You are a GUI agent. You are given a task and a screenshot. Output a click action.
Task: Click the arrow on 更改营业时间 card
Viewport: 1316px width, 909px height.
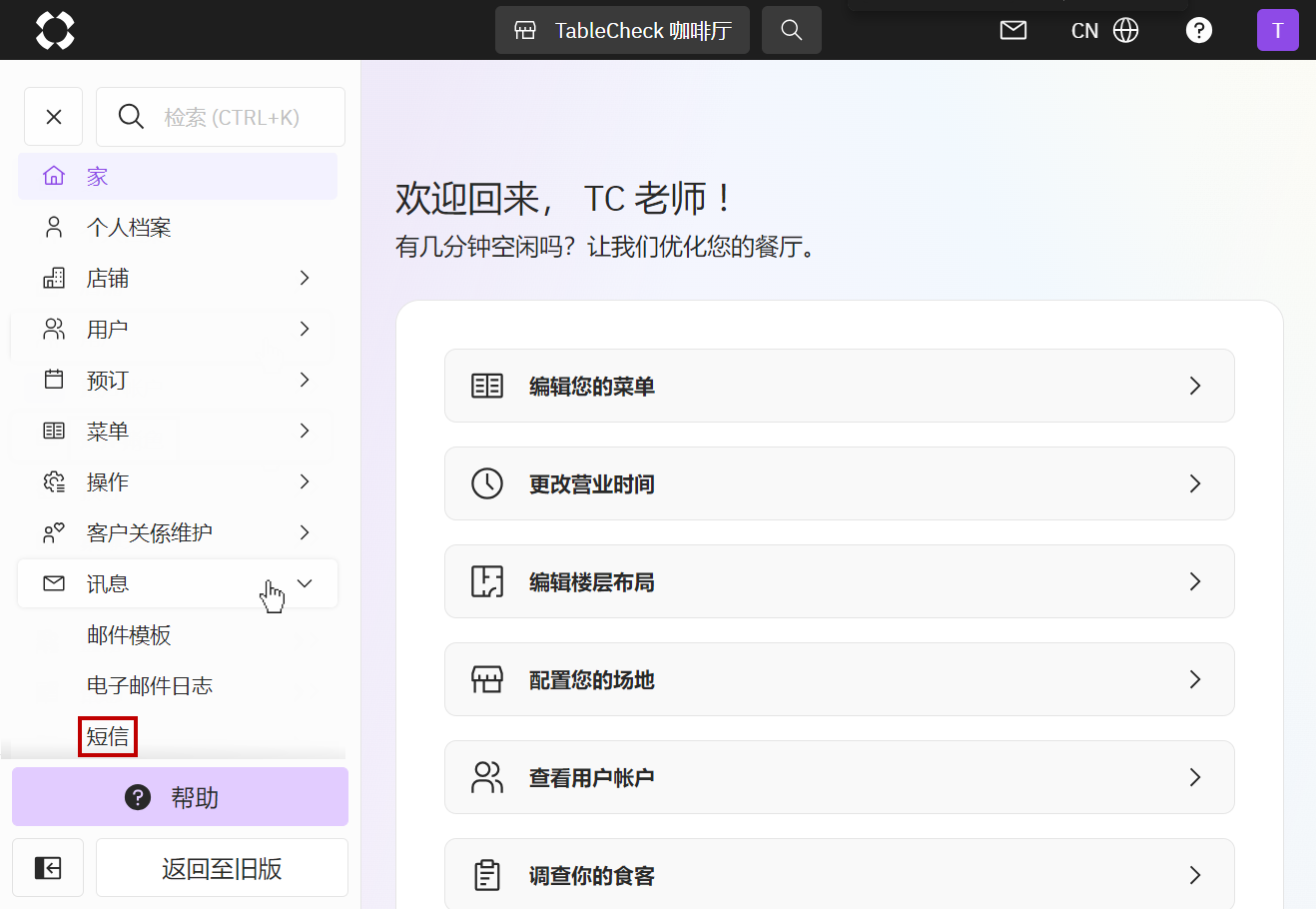click(x=1195, y=483)
